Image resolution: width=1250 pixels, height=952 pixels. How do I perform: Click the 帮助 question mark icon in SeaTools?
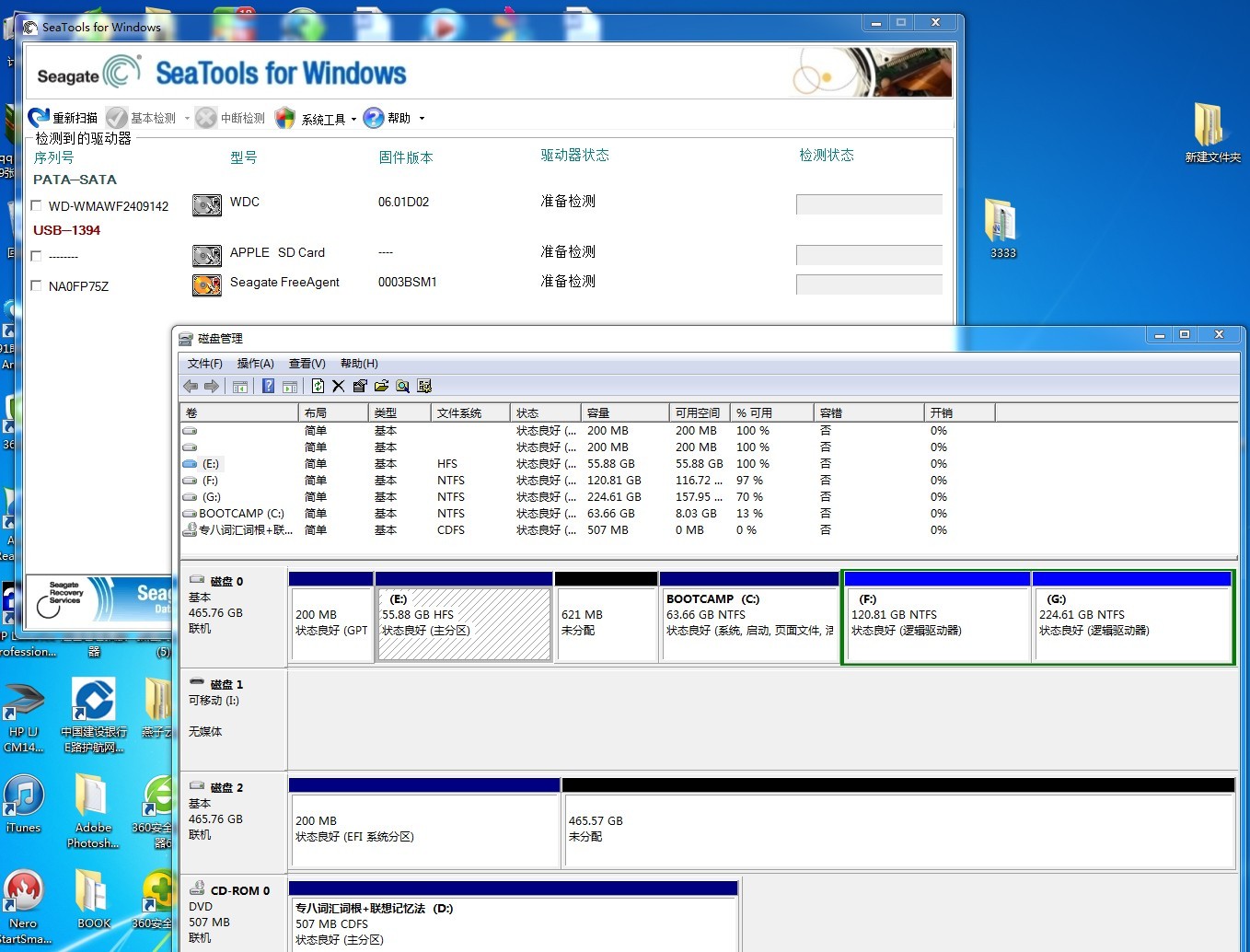tap(374, 118)
